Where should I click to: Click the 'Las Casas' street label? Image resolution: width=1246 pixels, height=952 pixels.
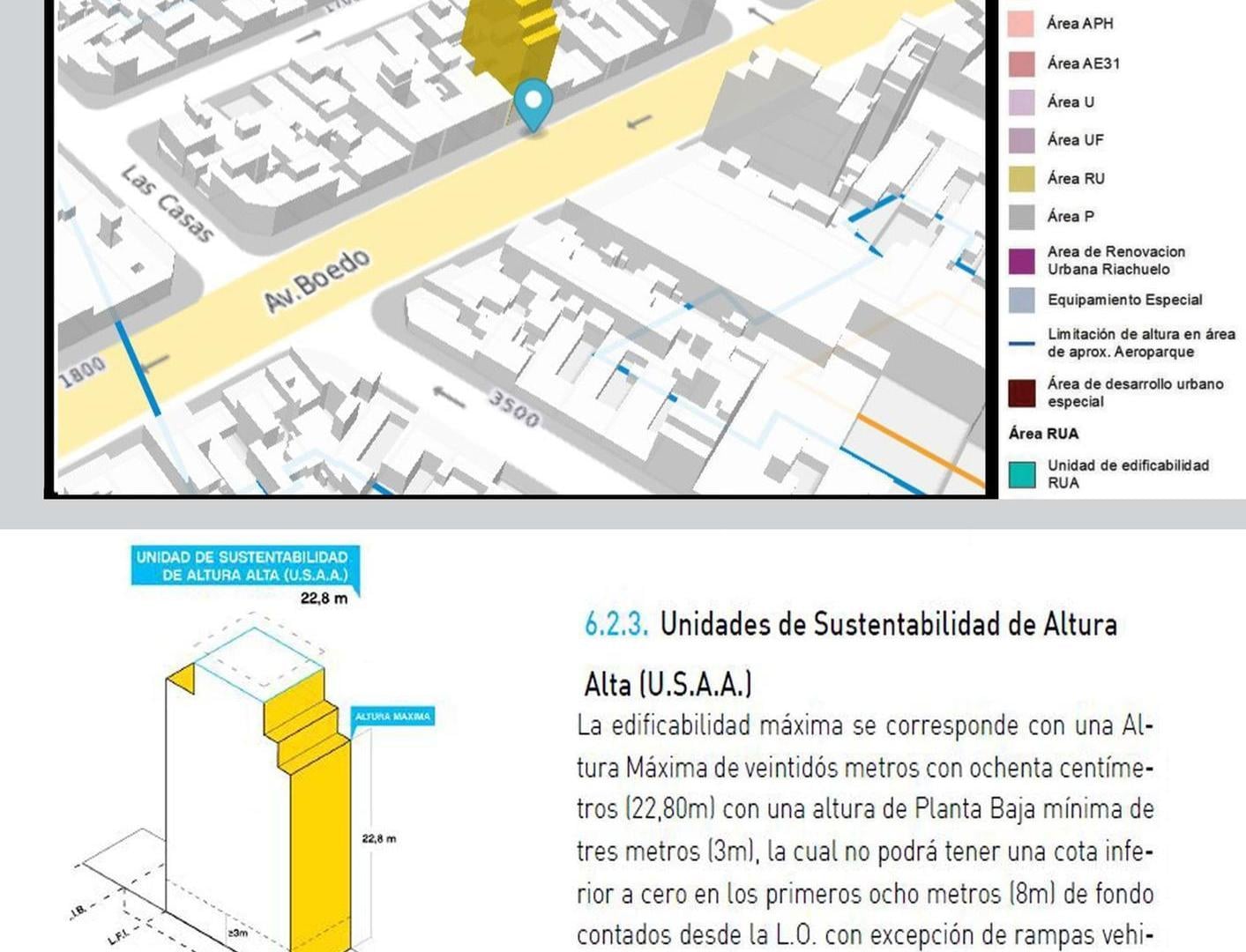click(x=168, y=205)
